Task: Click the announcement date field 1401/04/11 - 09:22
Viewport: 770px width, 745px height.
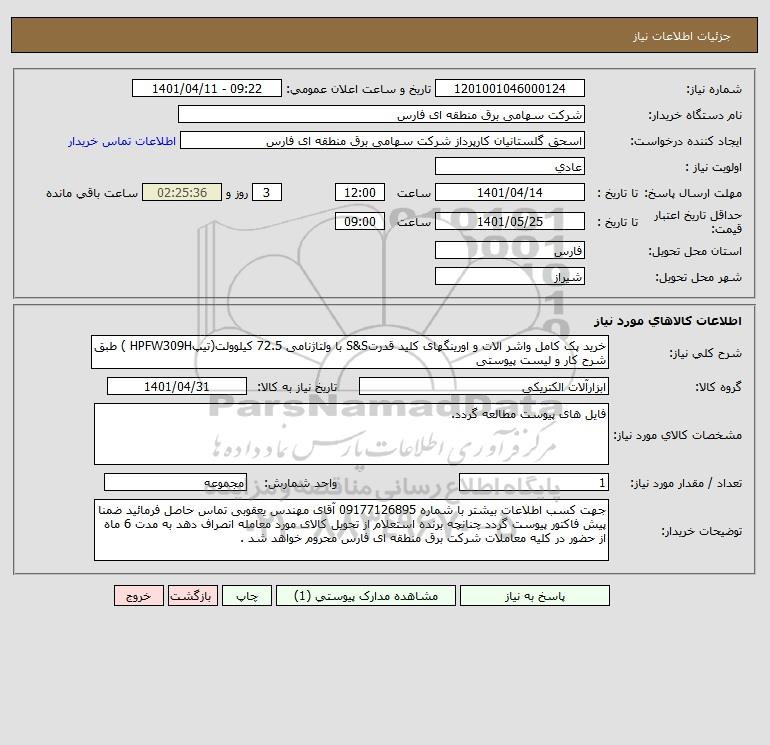Action: point(207,88)
